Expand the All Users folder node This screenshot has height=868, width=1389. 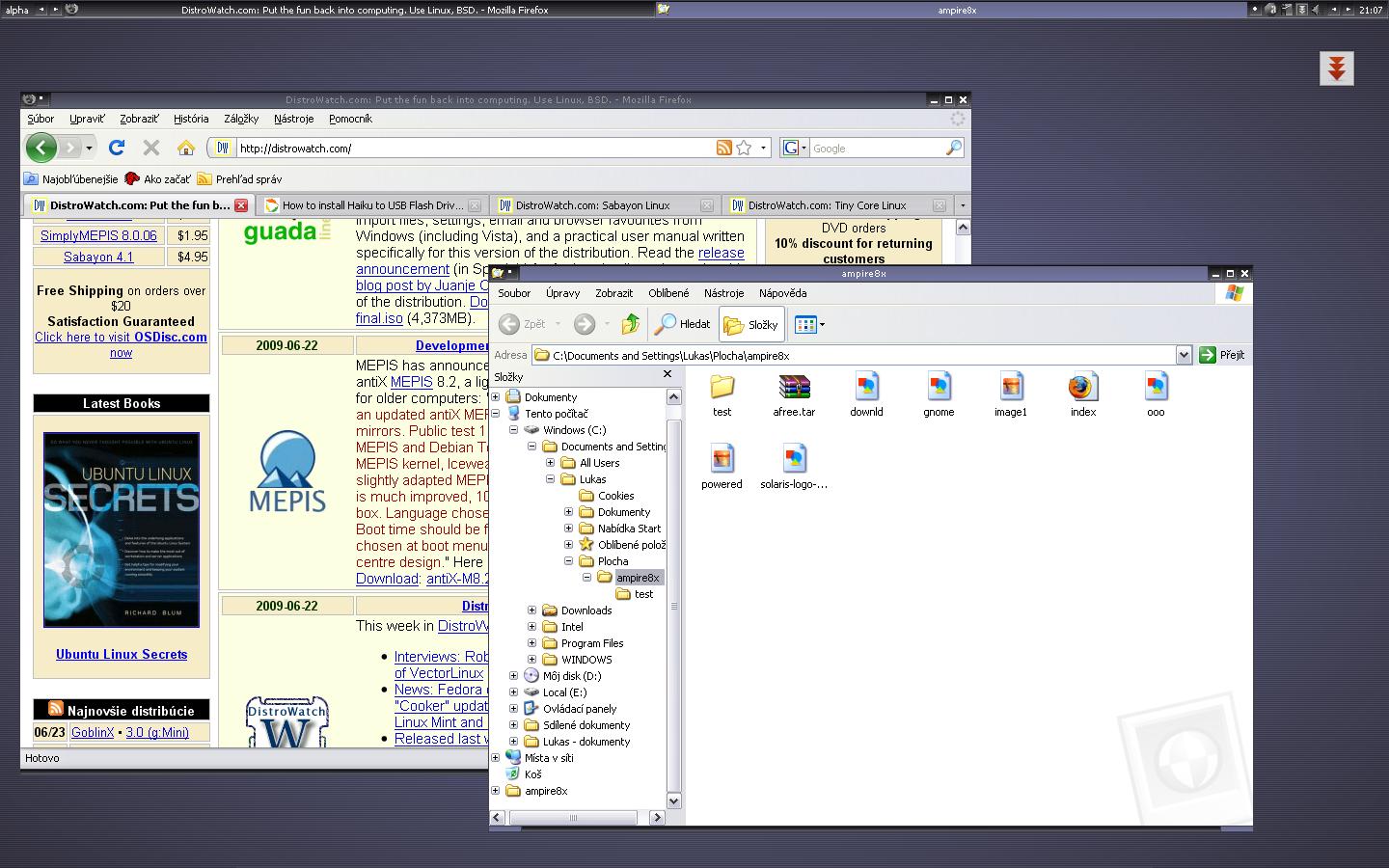pos(551,463)
